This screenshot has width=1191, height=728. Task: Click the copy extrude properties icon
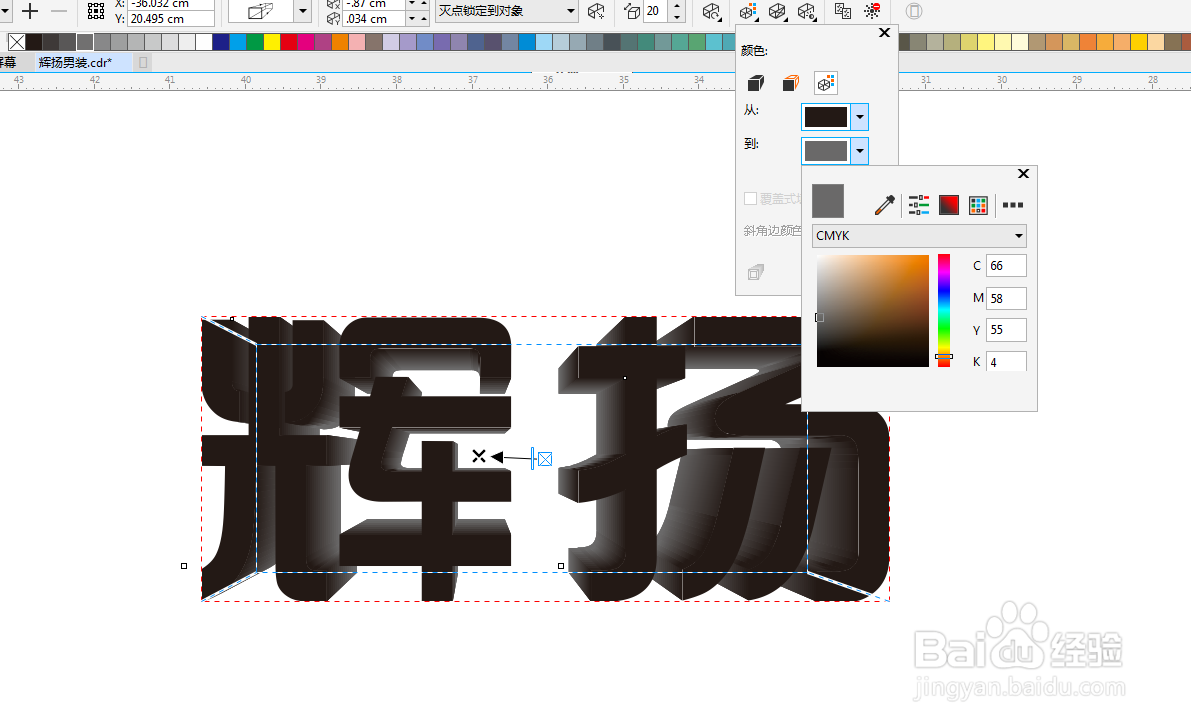843,11
